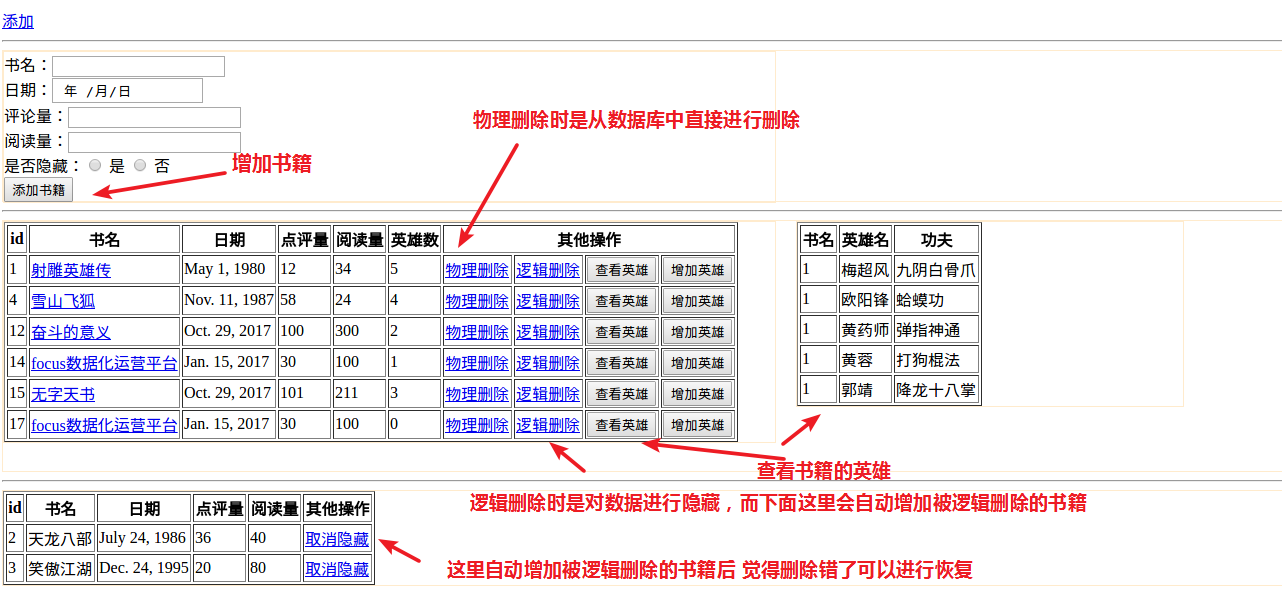The image size is (1282, 601).
Task: Click 物理删除 in id 17 row
Action: click(x=477, y=425)
